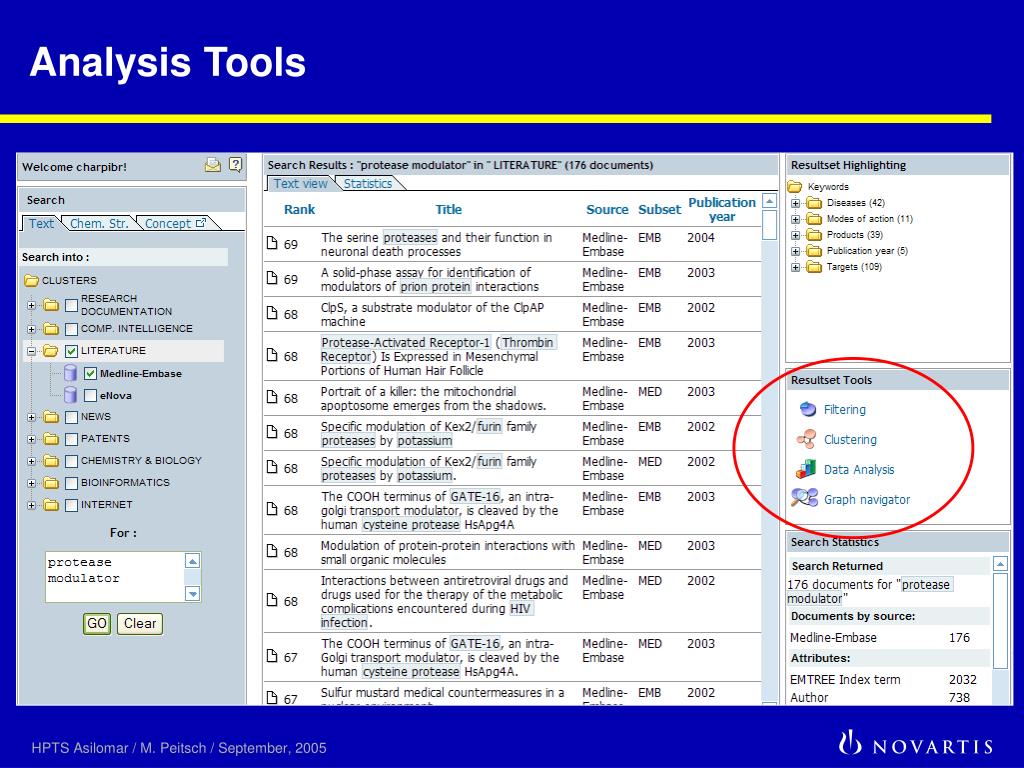Check the RESEARCH DOCUMENTATION checkbox

click(72, 305)
